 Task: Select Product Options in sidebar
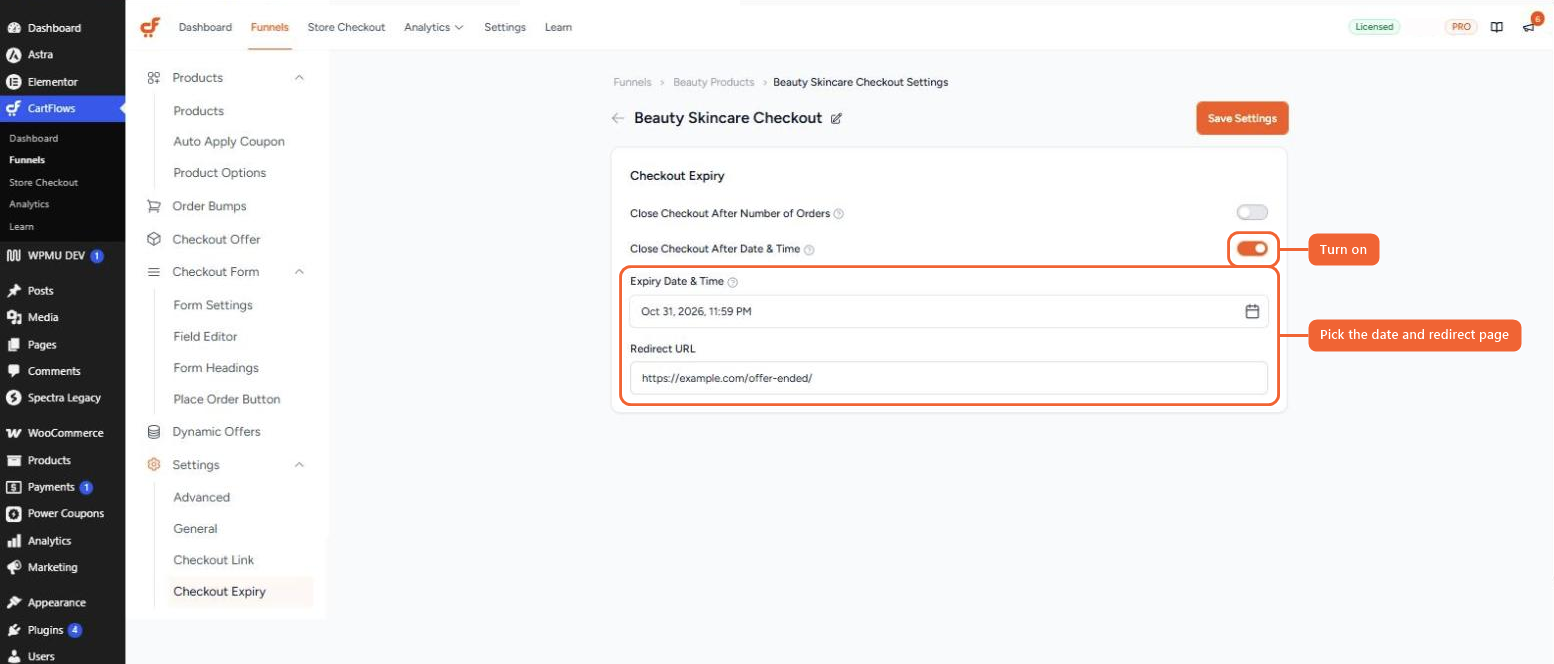(x=220, y=173)
